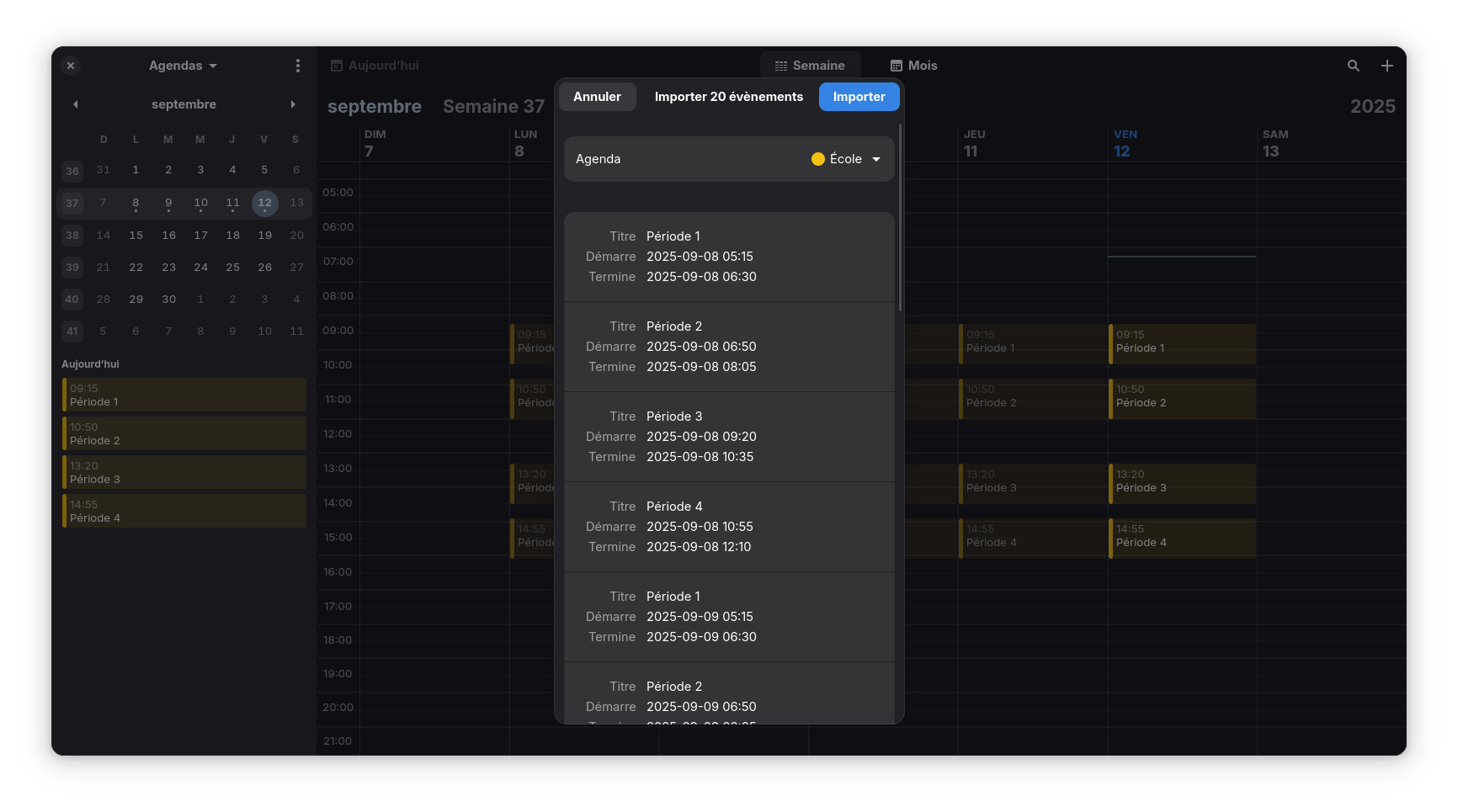Select Friday 09:15 Période 1 event
The image size is (1458, 812).
[1182, 343]
